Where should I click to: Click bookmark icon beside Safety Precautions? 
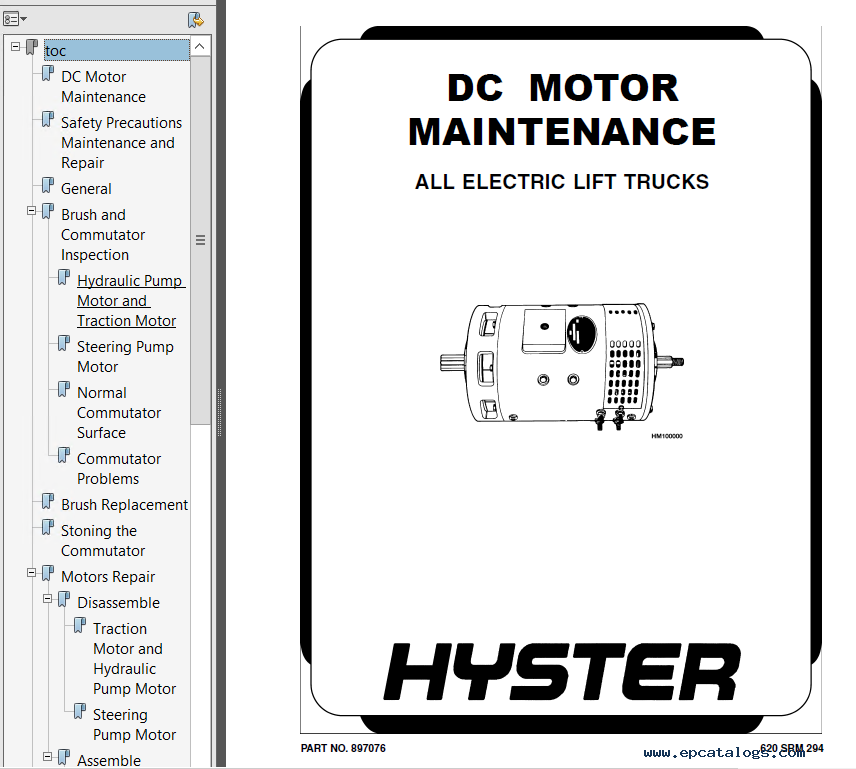[x=48, y=119]
